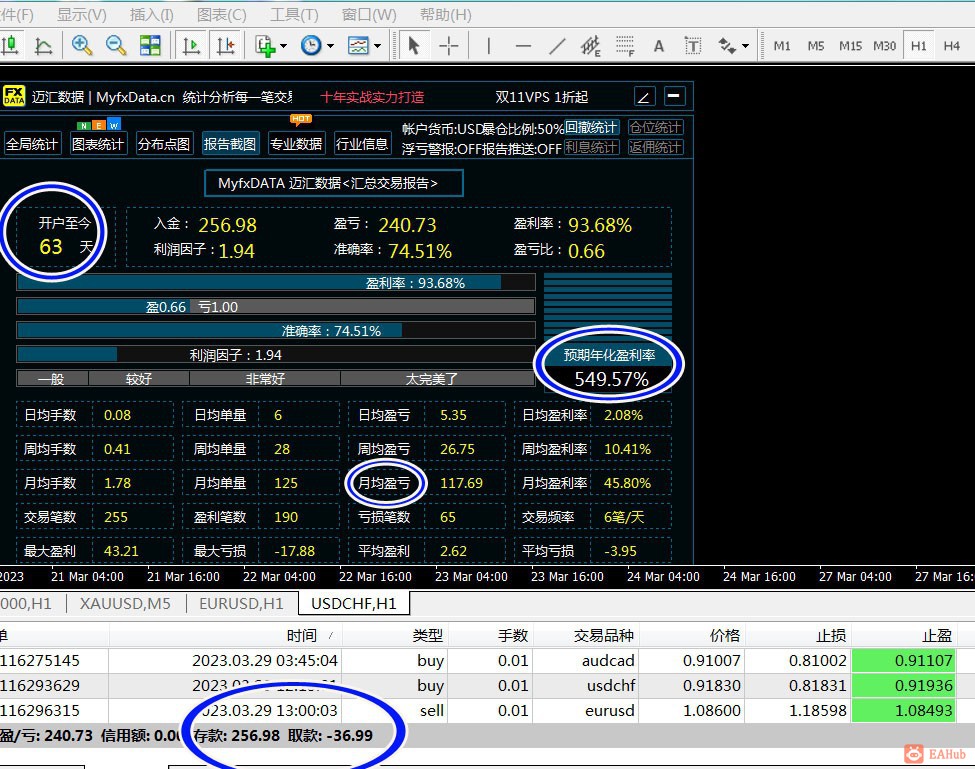Click the green take-profit cell 0.91936
This screenshot has height=769, width=975.
pyautogui.click(x=903, y=685)
